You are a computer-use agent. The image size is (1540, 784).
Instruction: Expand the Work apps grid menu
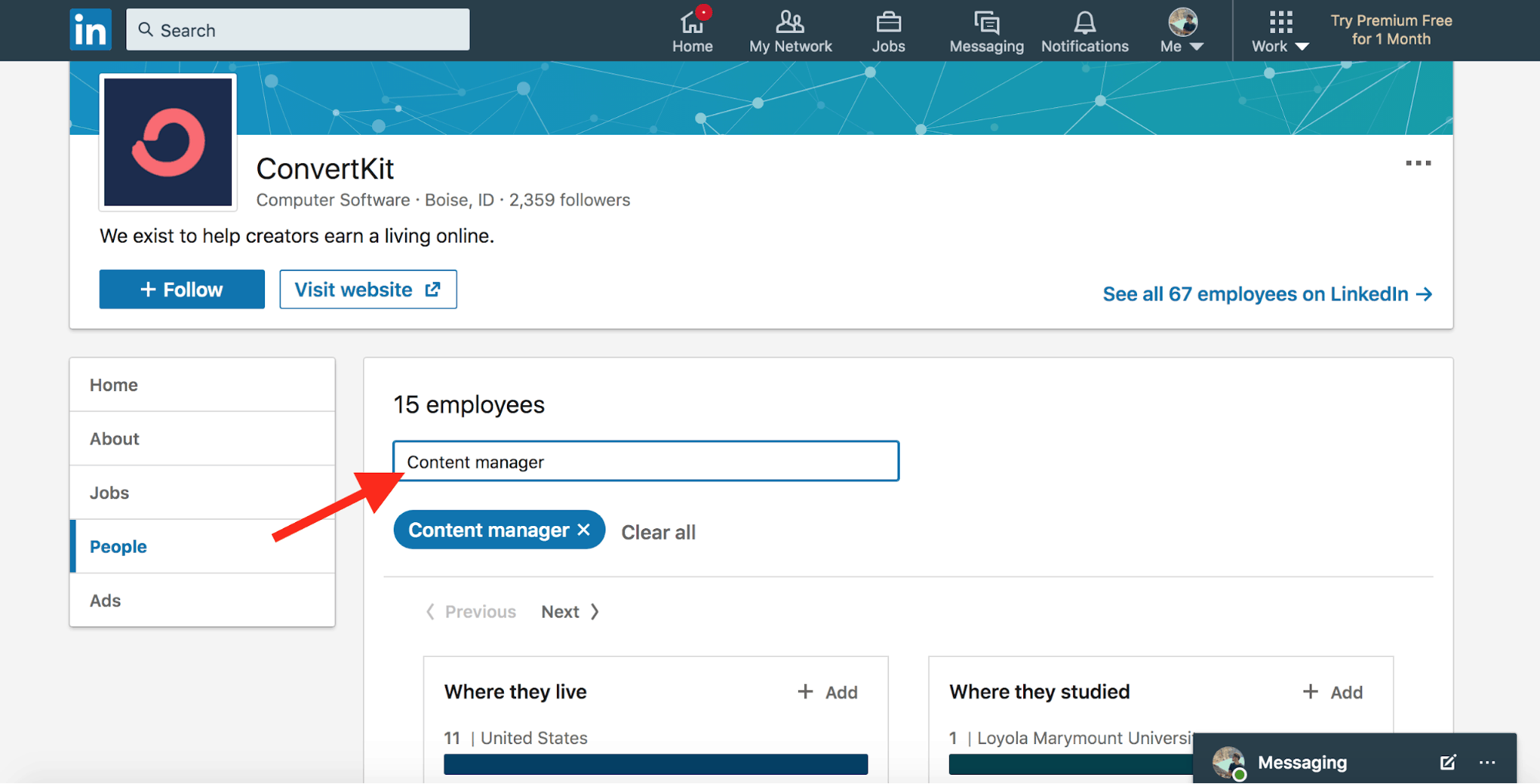1280,31
